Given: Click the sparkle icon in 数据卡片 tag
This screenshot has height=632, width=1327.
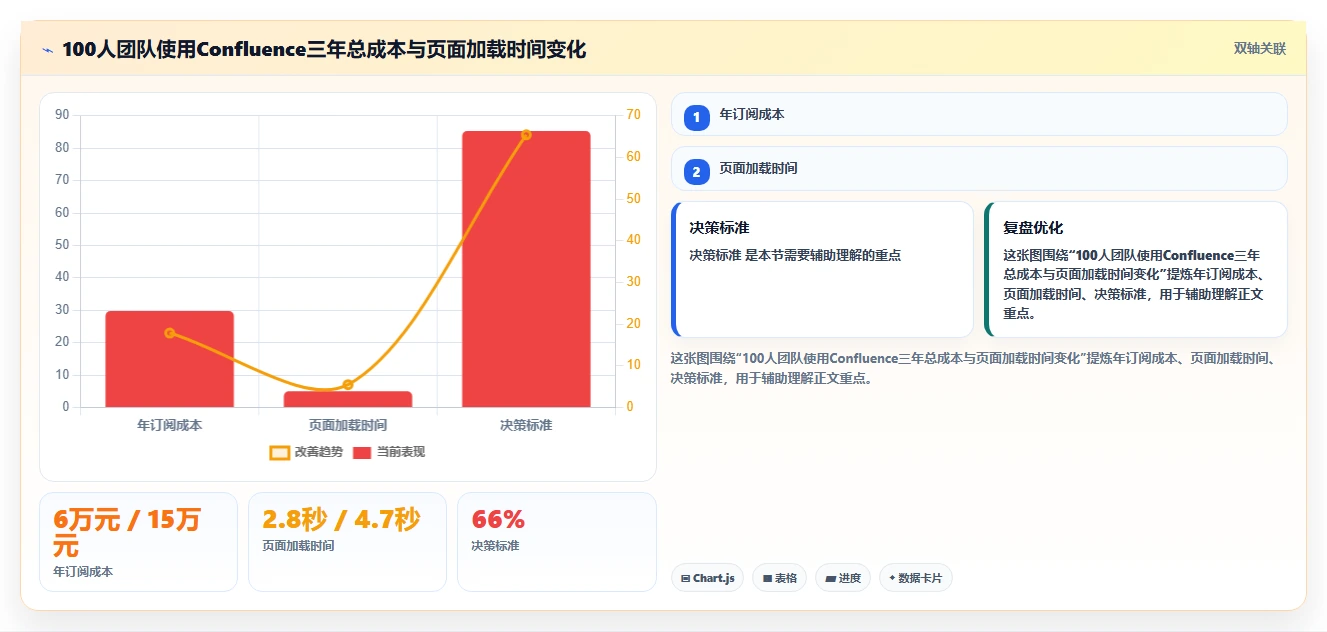Looking at the screenshot, I should click(x=892, y=578).
